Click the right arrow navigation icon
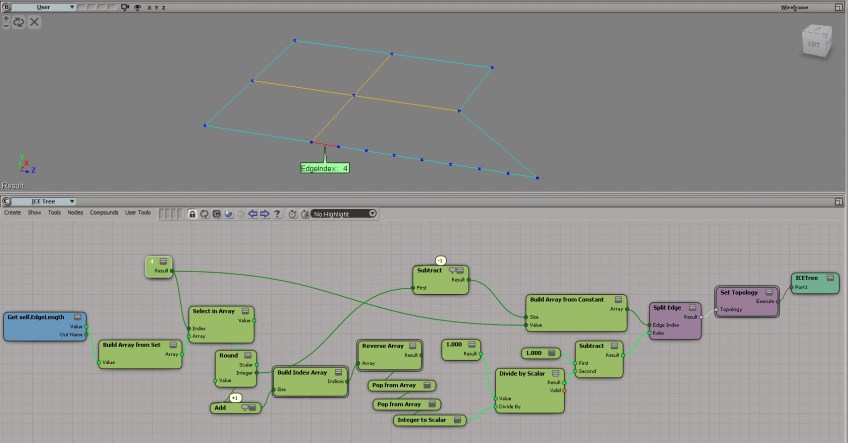 264,213
